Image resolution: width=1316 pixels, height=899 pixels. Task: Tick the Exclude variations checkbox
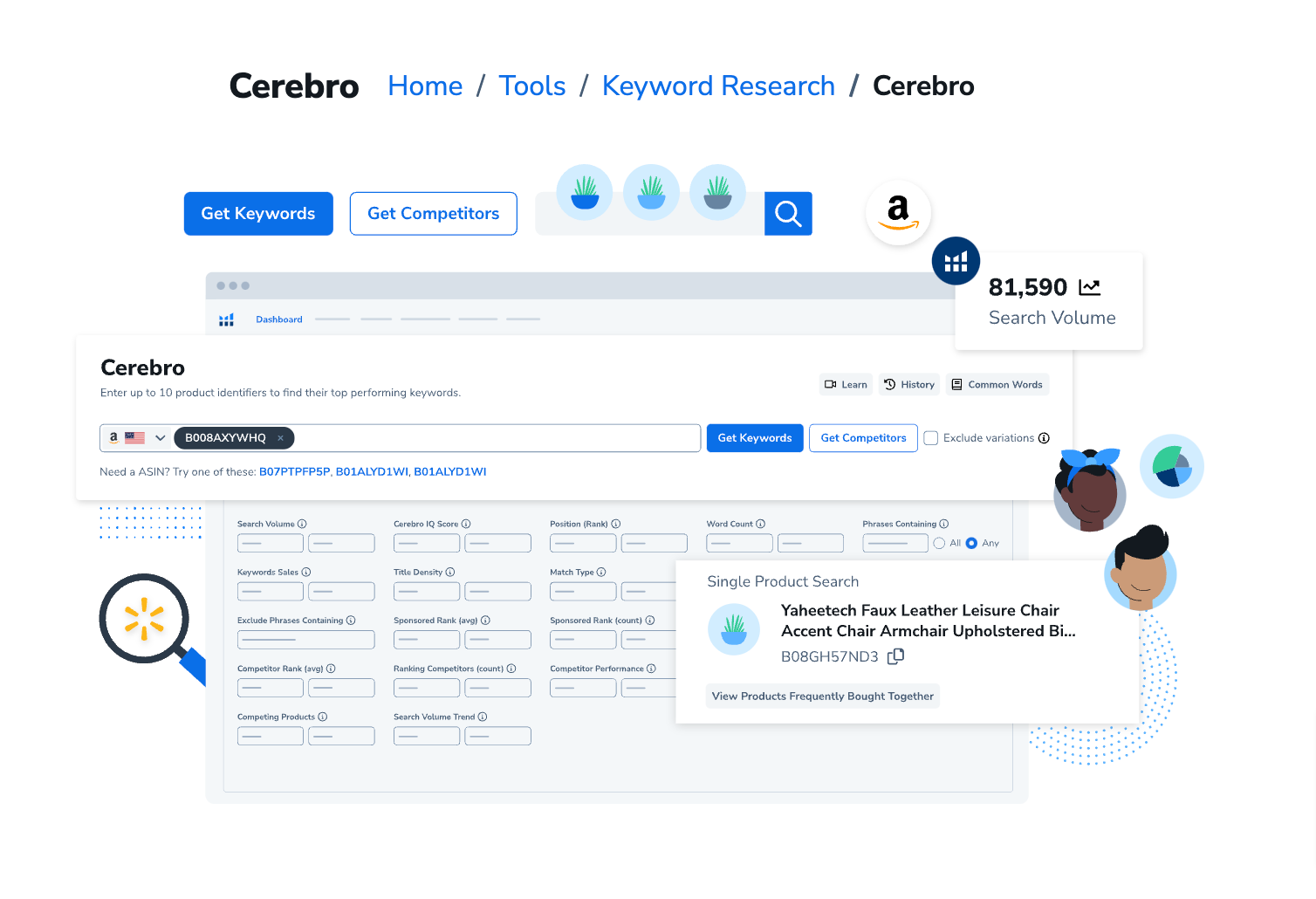click(x=931, y=438)
